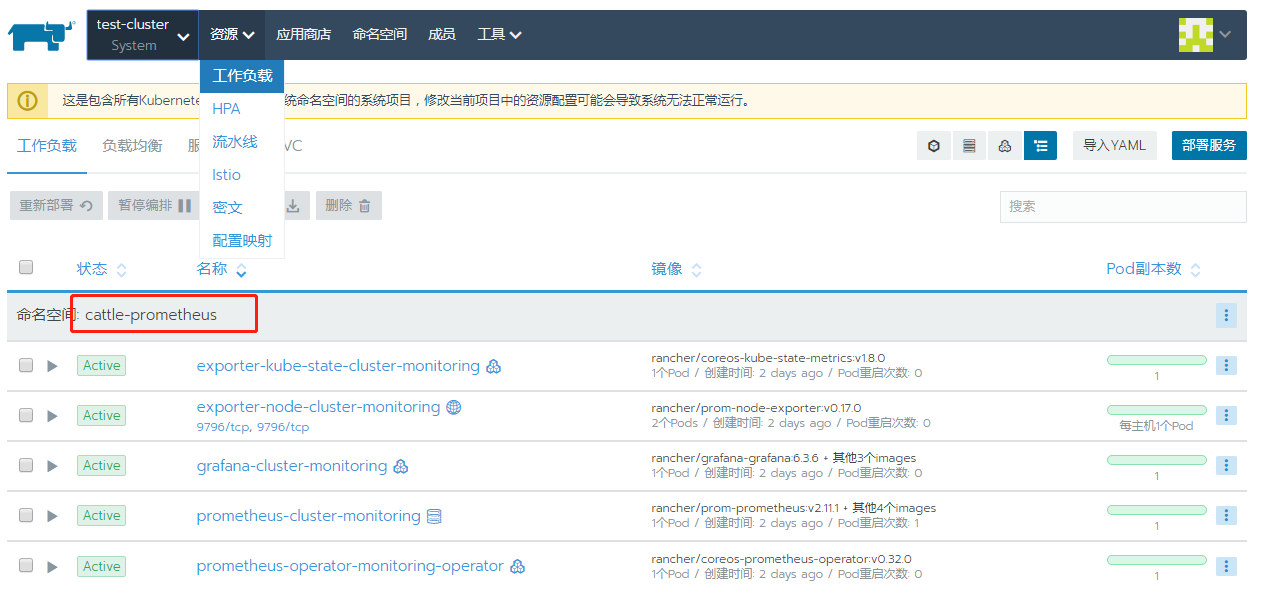Screen dimensions: 1278x591
Task: Click the download workloads icon
Action: pyautogui.click(x=294, y=206)
